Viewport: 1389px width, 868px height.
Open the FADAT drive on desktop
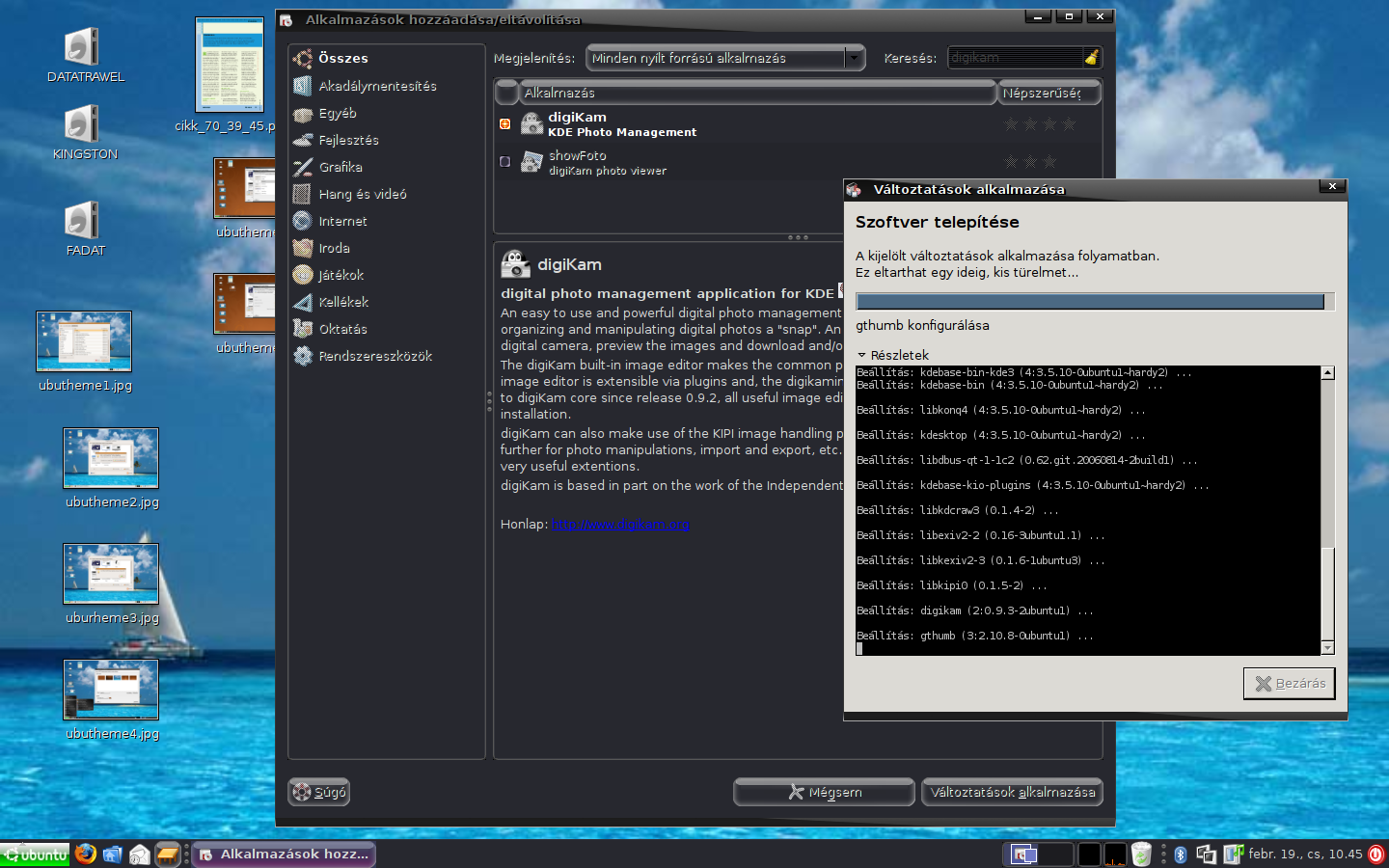85,230
